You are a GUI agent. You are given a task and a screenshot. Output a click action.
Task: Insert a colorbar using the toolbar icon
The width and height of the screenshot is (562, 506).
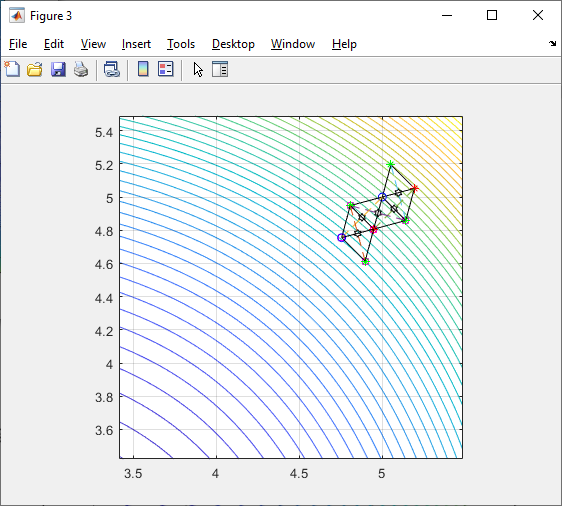(x=143, y=69)
